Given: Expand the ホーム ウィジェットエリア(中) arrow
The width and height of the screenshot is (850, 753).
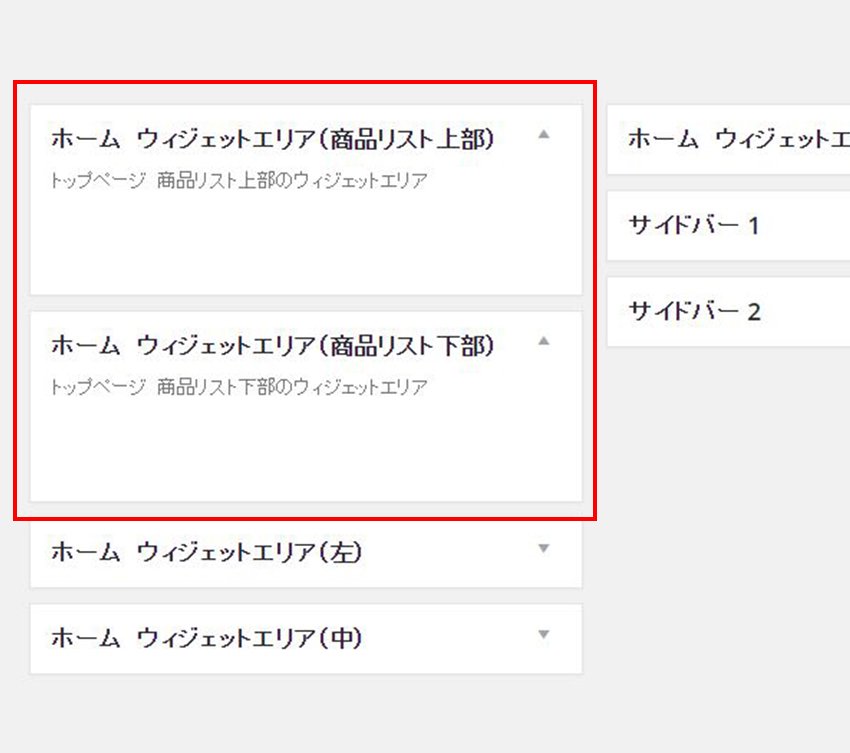Looking at the screenshot, I should tap(544, 634).
